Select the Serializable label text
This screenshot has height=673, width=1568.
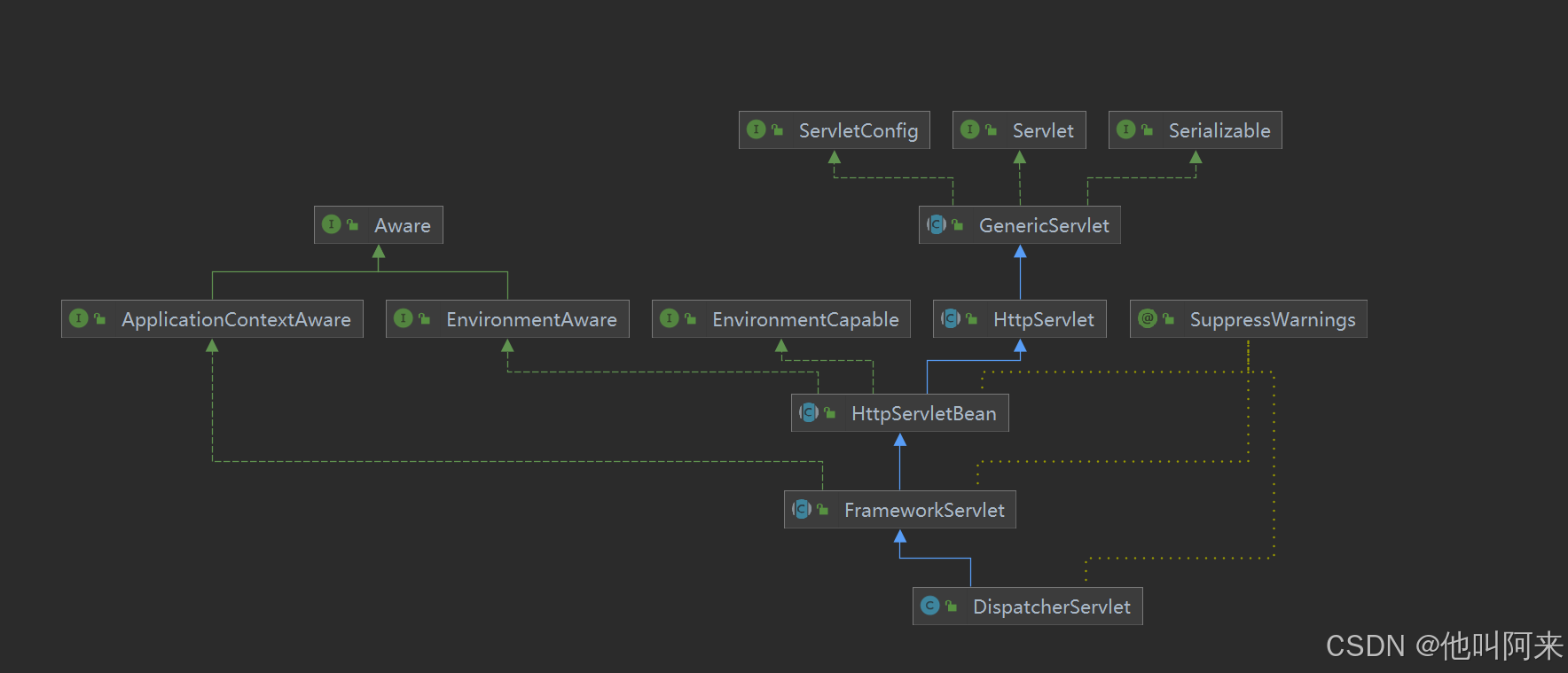(x=1219, y=130)
